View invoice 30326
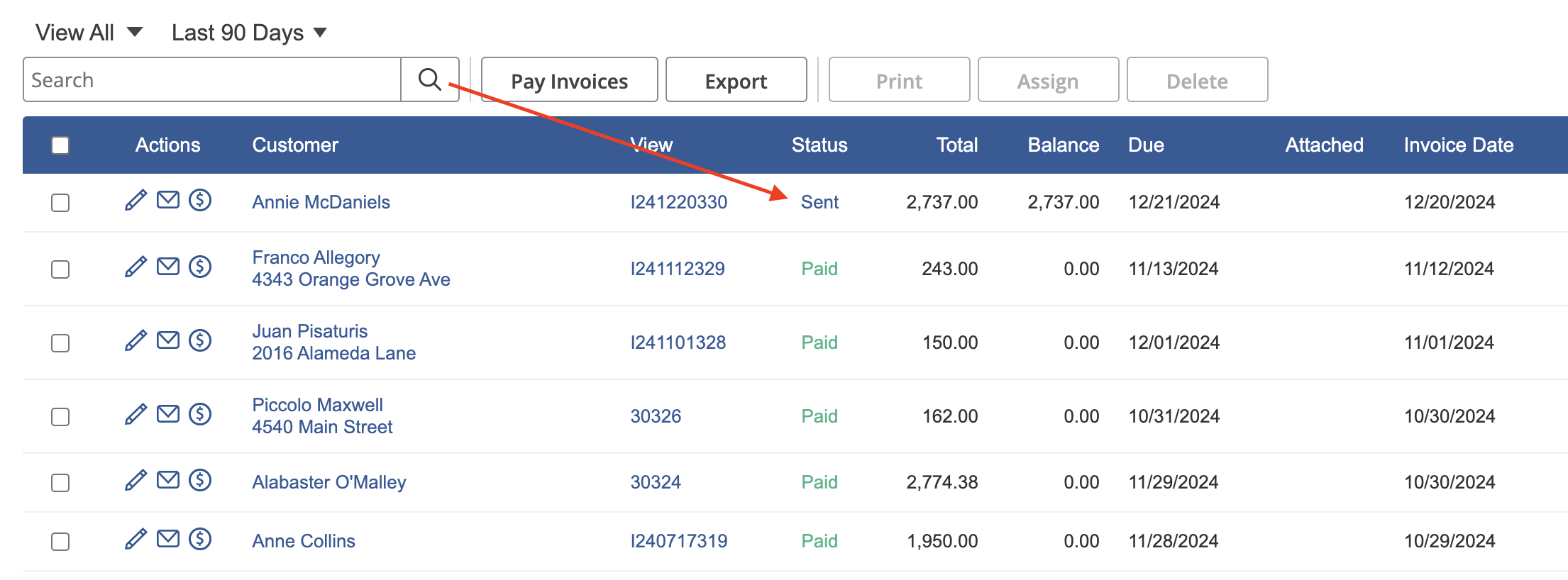1568x580 pixels. click(656, 416)
